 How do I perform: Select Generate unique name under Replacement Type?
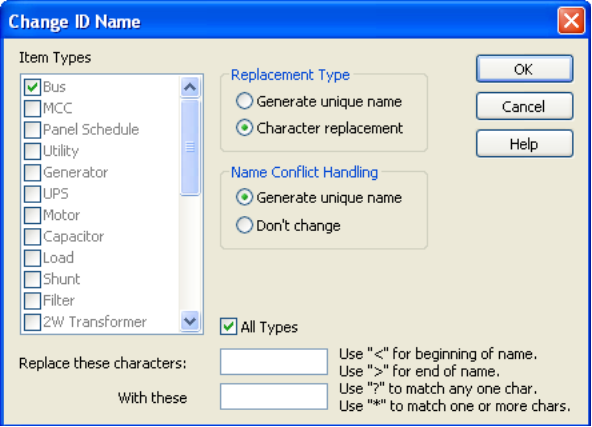pyautogui.click(x=244, y=101)
